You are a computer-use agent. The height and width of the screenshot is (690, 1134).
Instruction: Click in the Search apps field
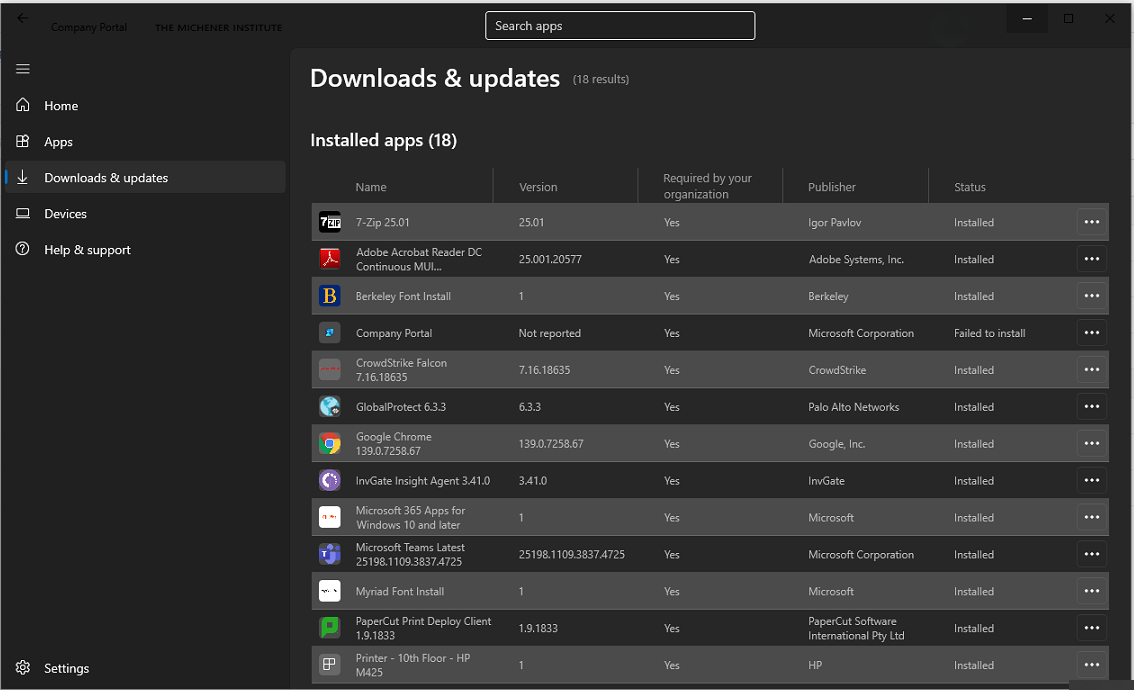(x=620, y=26)
